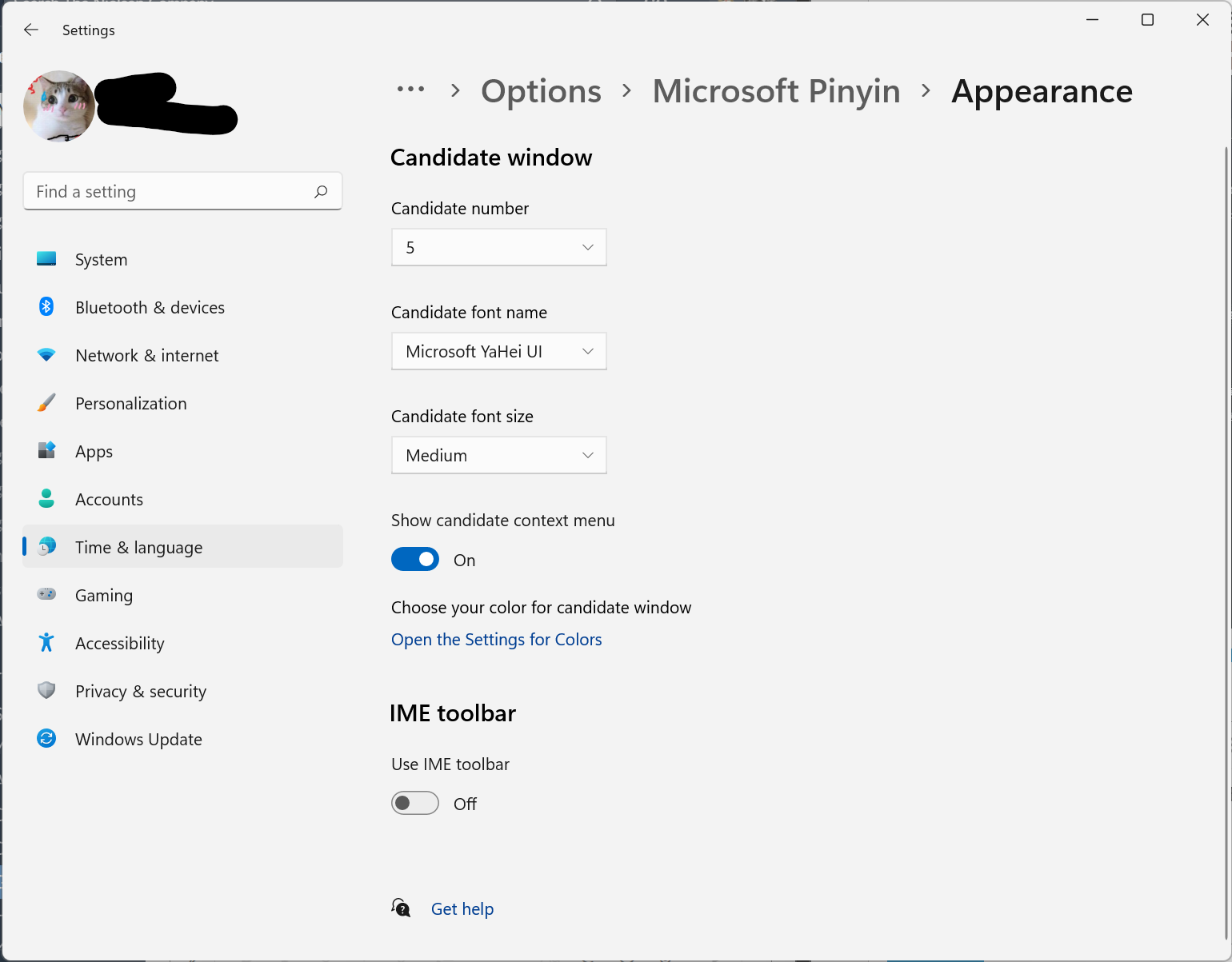Open the Settings for Colors link
Screen dimensions: 1232x962
pos(496,640)
